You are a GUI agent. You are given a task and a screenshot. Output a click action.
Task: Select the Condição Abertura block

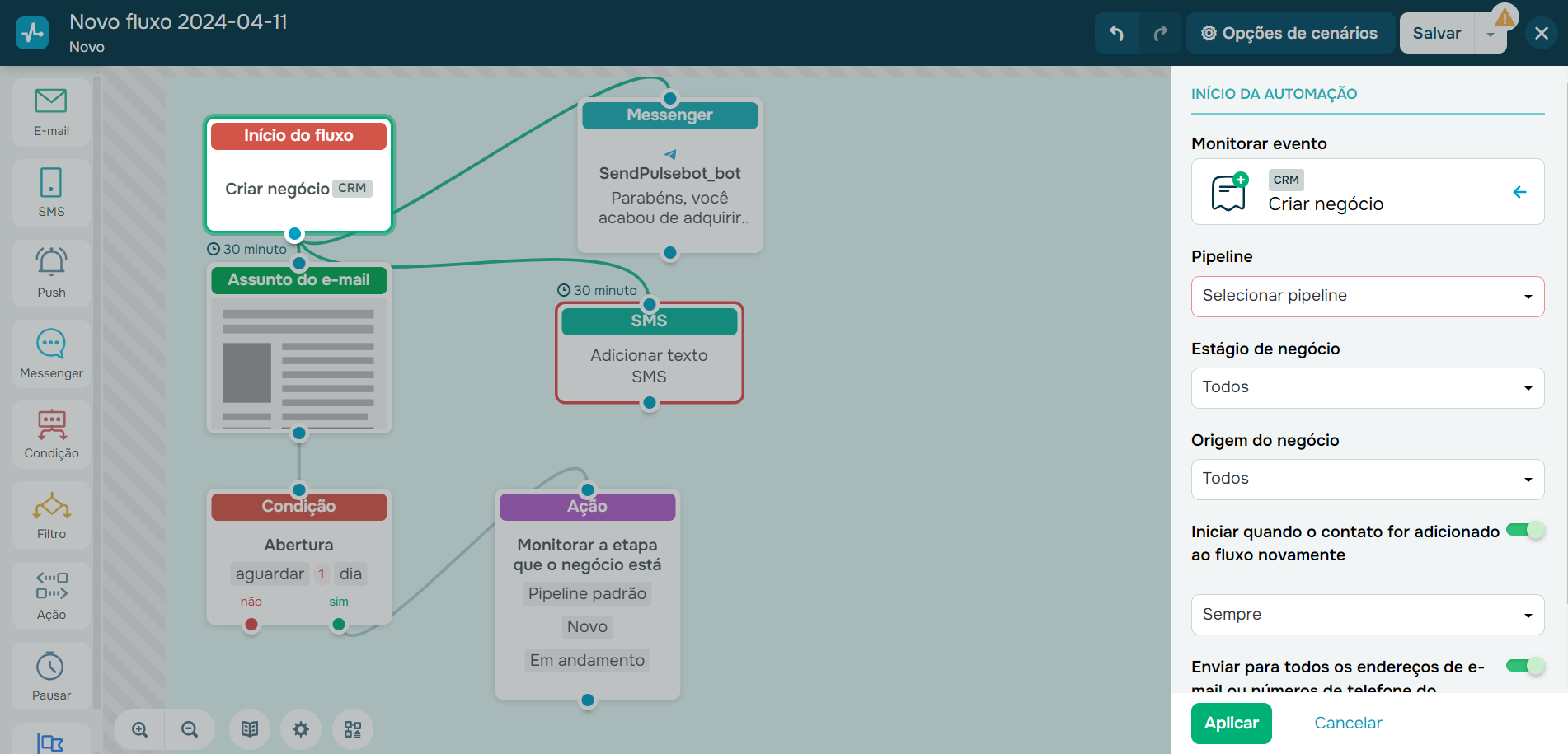tap(298, 557)
